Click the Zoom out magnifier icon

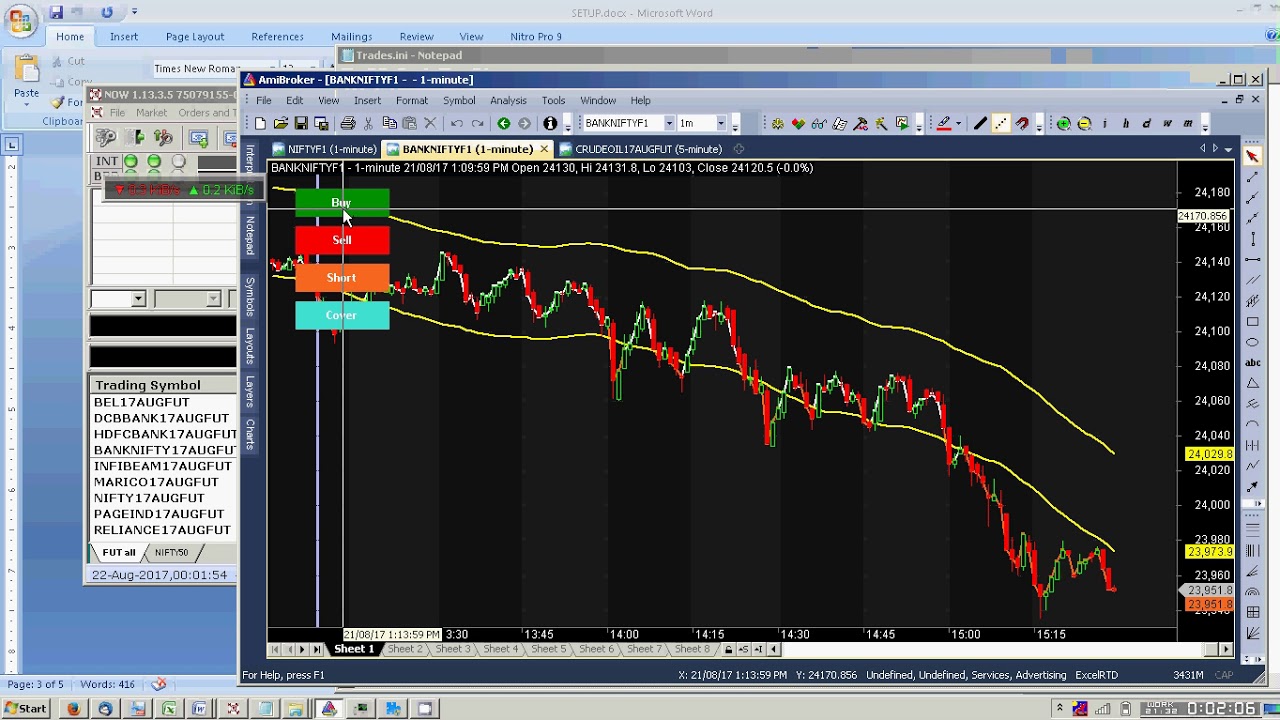click(1084, 123)
